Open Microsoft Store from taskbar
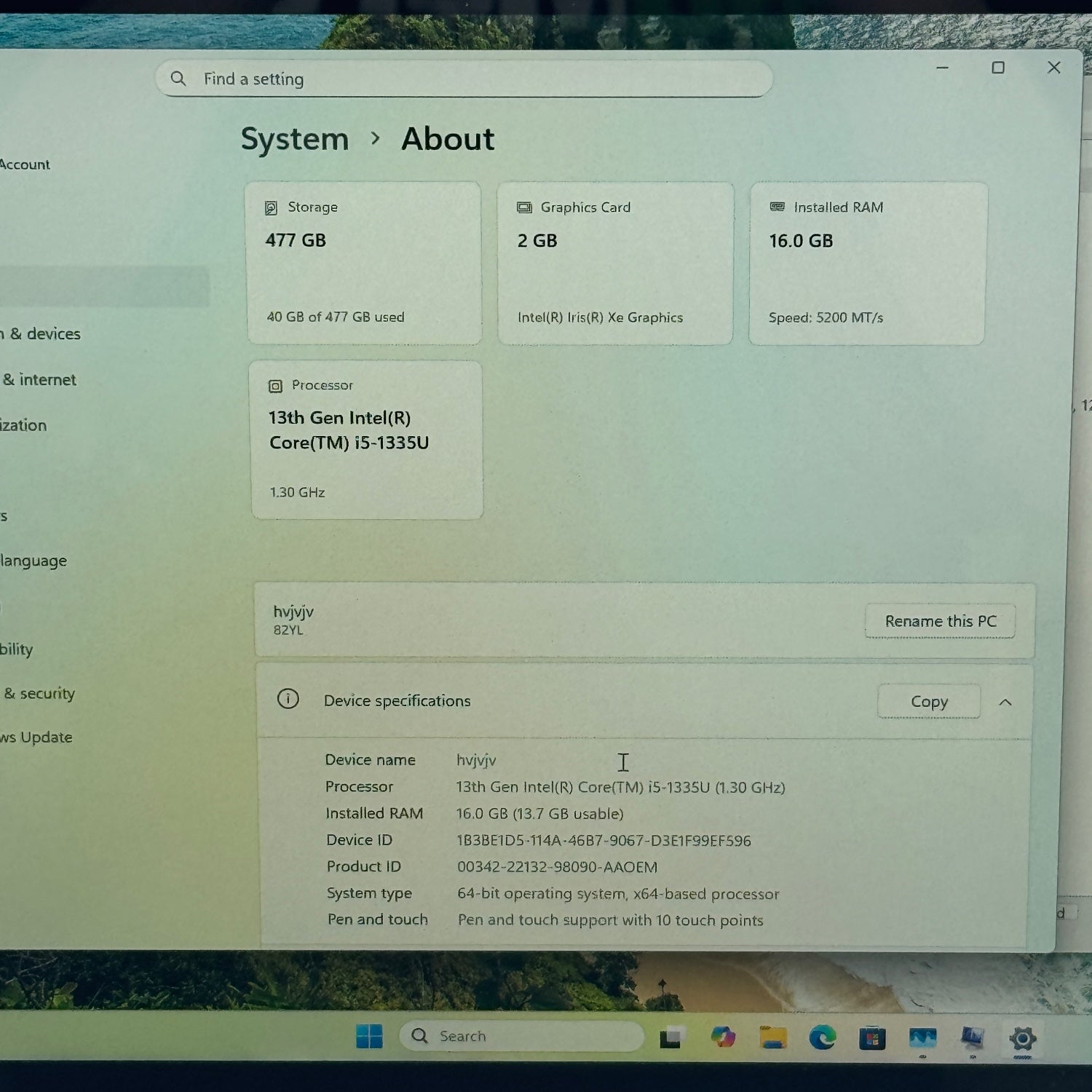Image resolution: width=1092 pixels, height=1092 pixels. click(872, 1038)
